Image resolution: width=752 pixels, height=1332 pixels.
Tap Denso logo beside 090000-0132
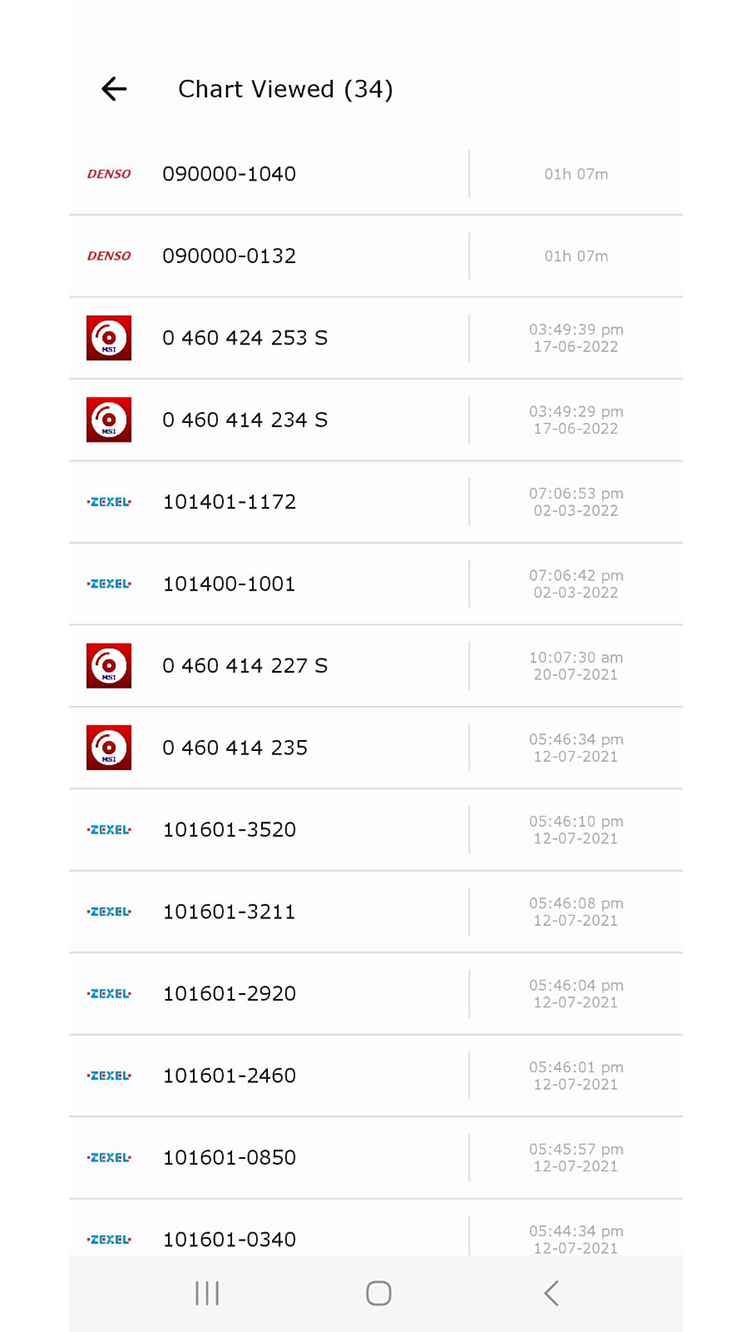click(109, 256)
